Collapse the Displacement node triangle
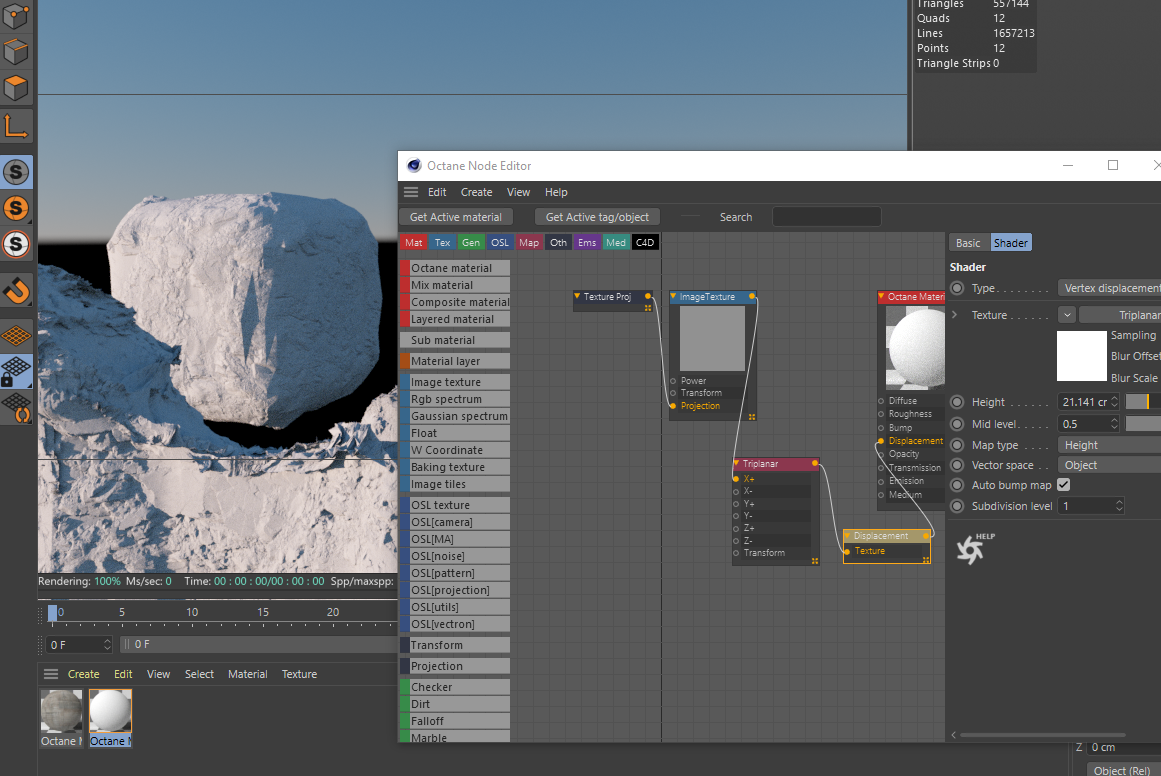This screenshot has height=776, width=1161. pos(848,535)
